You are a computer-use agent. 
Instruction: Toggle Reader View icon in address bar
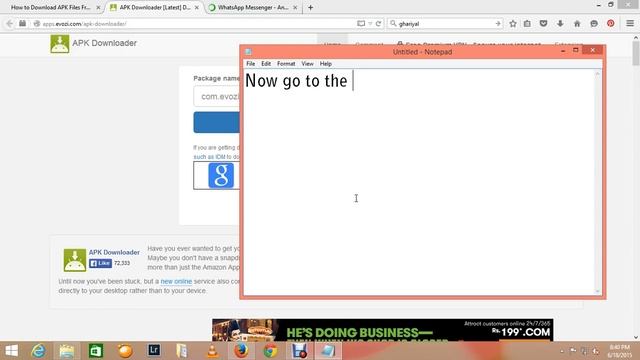361,24
